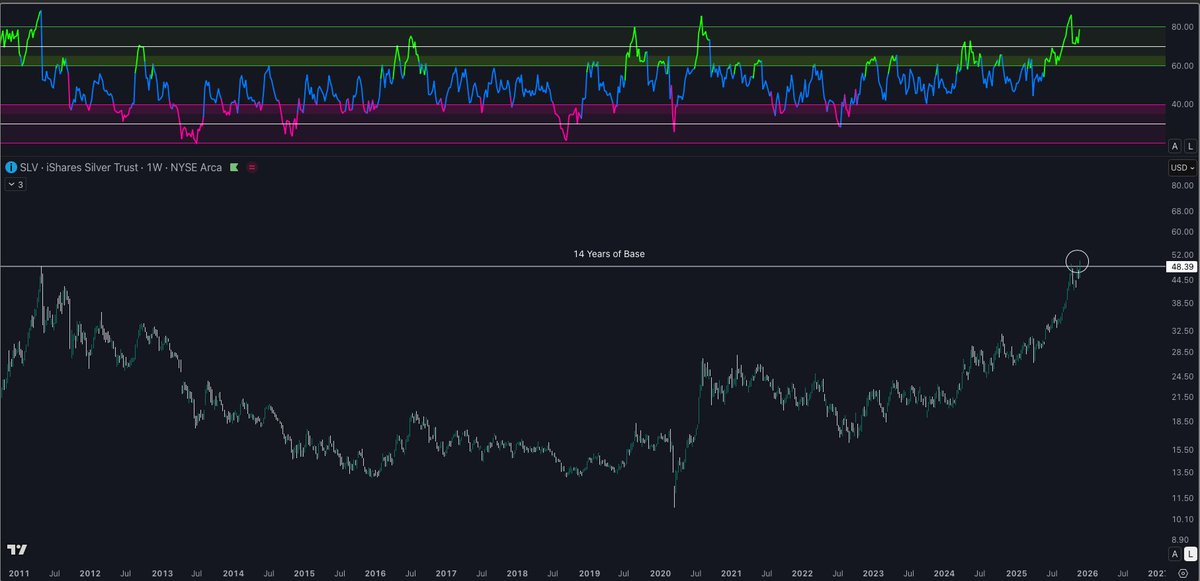Click the 44.50 price axis value

tap(1181, 281)
